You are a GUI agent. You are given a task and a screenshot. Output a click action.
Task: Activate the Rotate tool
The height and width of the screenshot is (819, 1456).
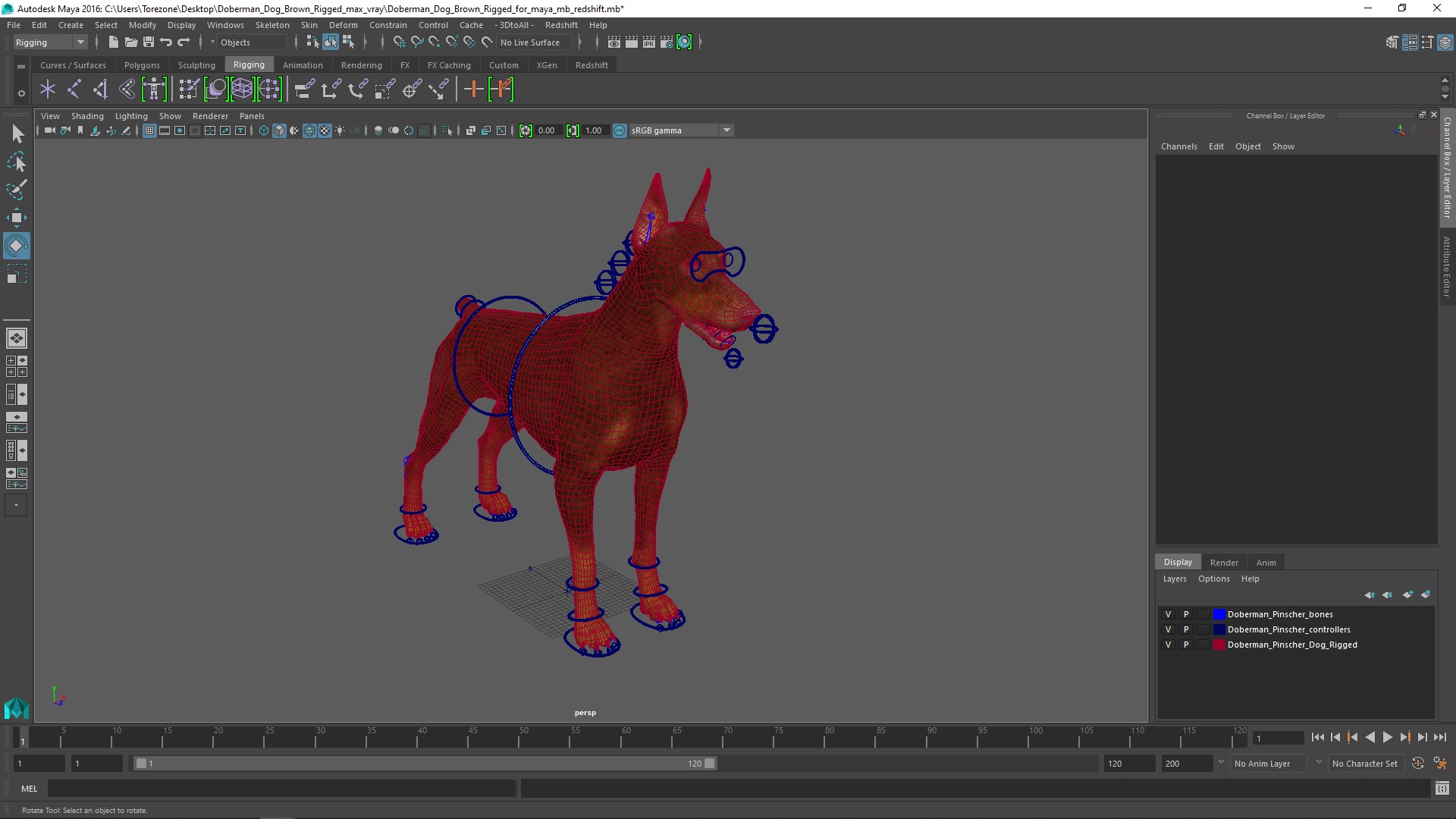[x=17, y=246]
